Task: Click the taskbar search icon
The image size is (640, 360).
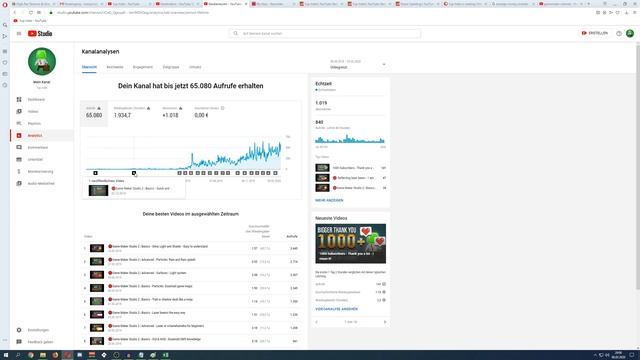Action: pyautogui.click(x=18, y=355)
